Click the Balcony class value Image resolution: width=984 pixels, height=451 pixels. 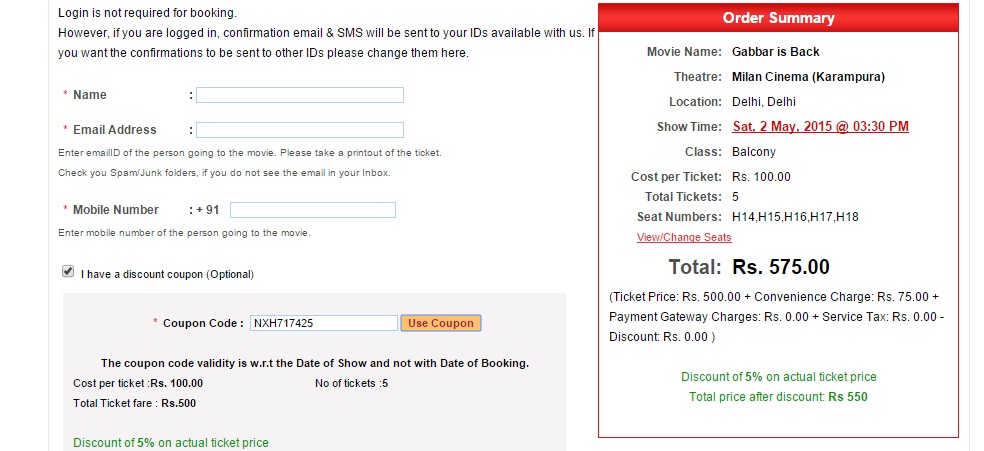point(754,152)
